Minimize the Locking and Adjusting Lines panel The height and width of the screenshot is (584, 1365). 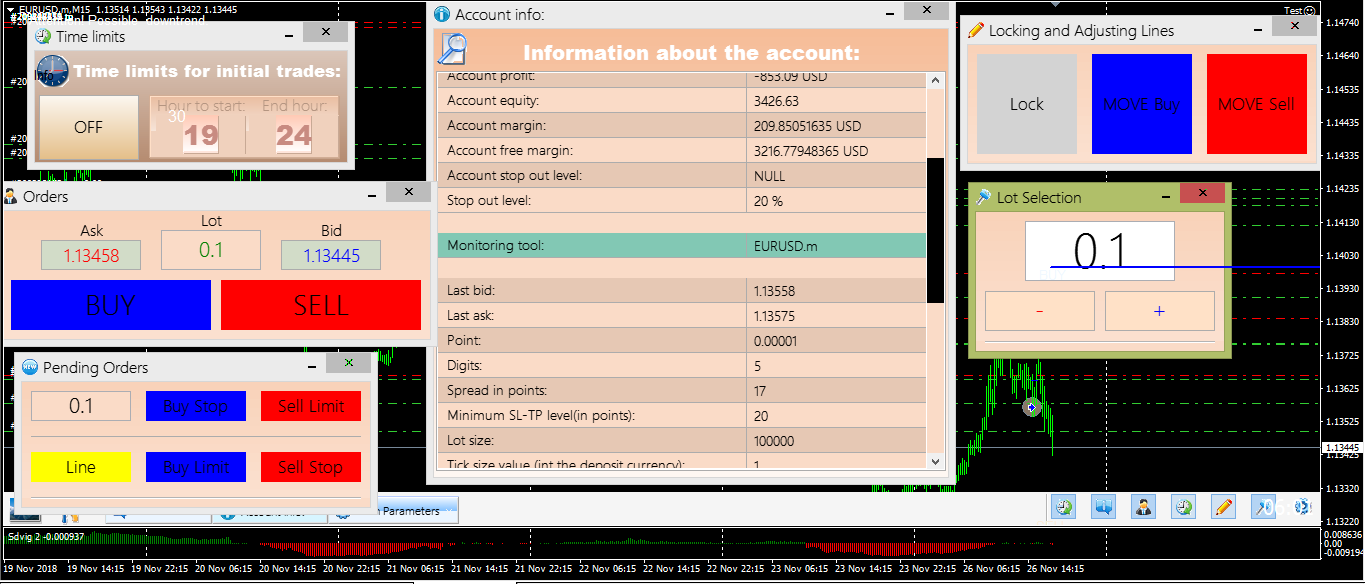[x=1258, y=29]
